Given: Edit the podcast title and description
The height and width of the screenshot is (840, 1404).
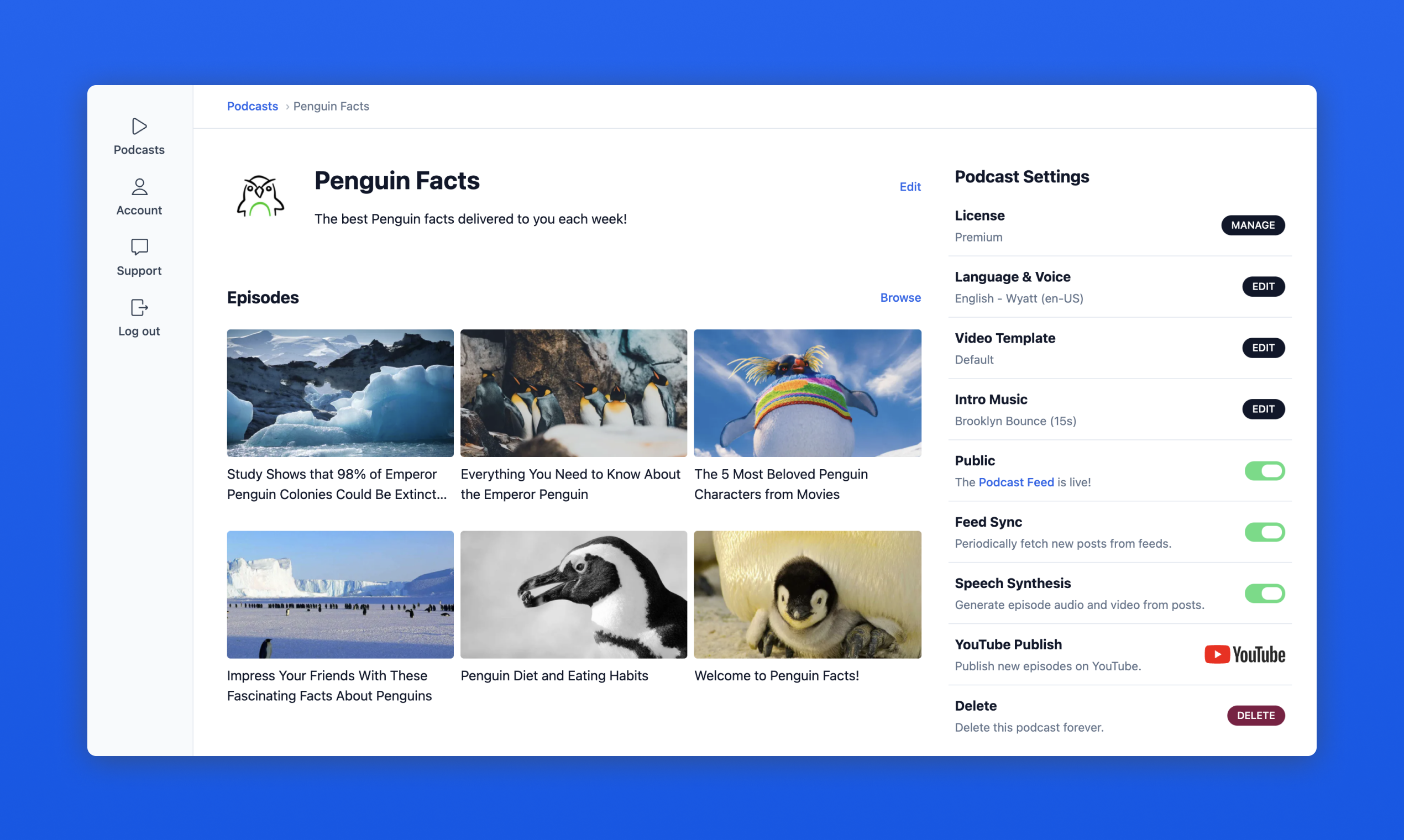Looking at the screenshot, I should (x=910, y=187).
